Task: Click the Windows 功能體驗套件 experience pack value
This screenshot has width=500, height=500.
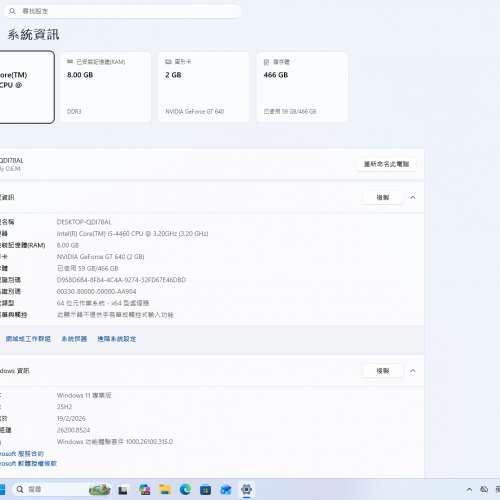Action: point(115,442)
